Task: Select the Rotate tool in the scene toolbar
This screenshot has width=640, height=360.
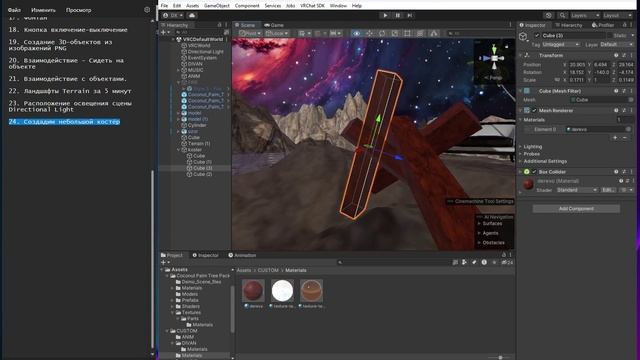Action: pyautogui.click(x=382, y=33)
